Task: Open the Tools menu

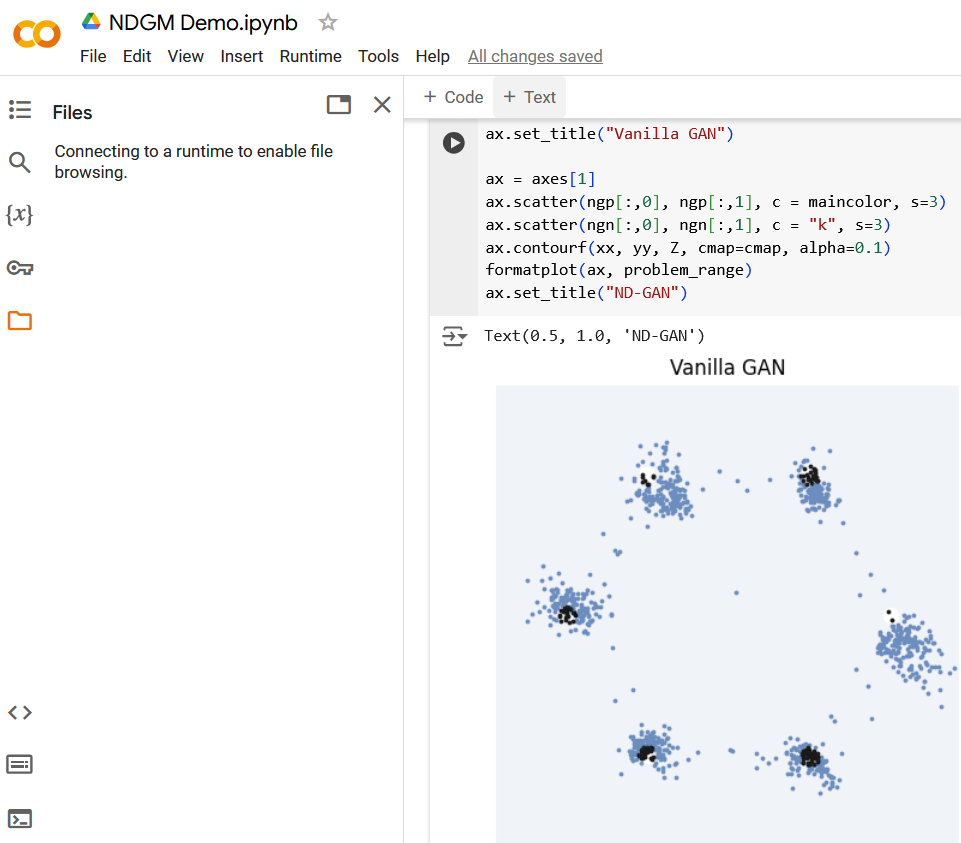Action: [378, 56]
